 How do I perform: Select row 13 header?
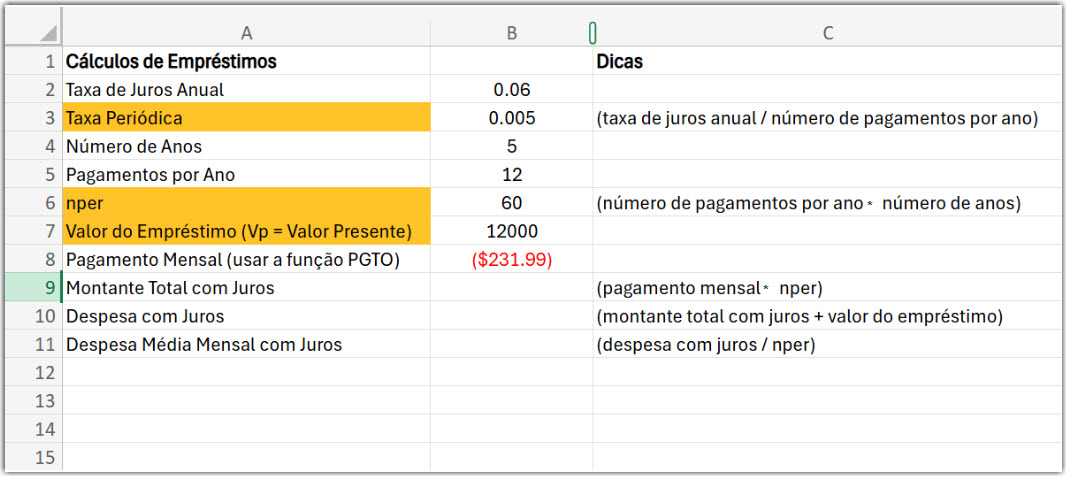33,401
